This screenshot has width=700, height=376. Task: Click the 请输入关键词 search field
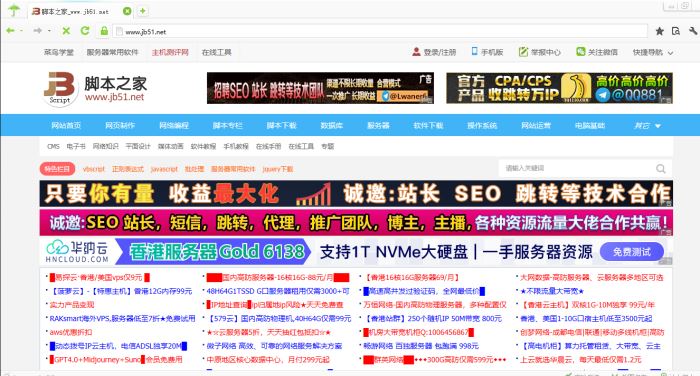576,168
